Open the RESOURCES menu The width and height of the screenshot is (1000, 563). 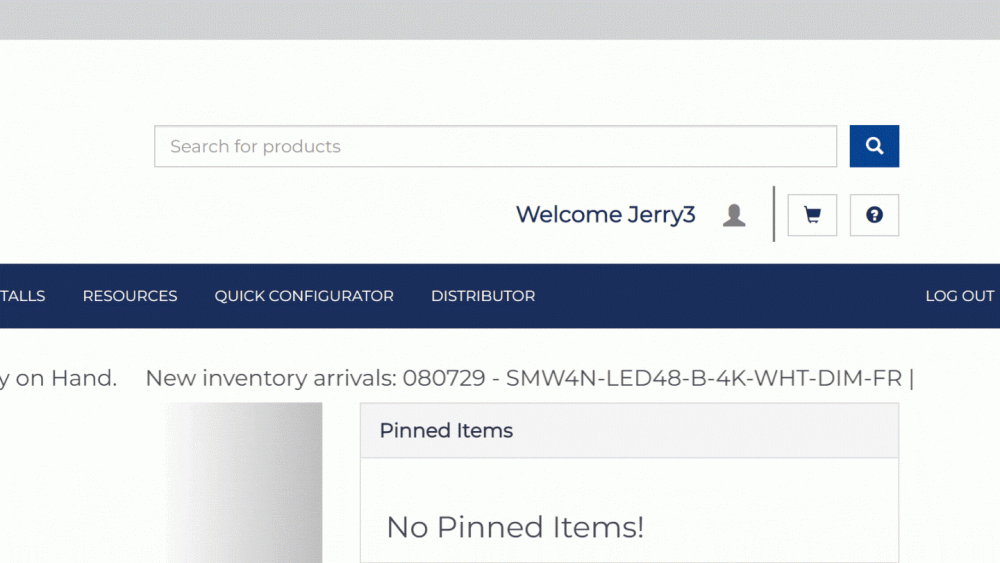[x=130, y=296]
